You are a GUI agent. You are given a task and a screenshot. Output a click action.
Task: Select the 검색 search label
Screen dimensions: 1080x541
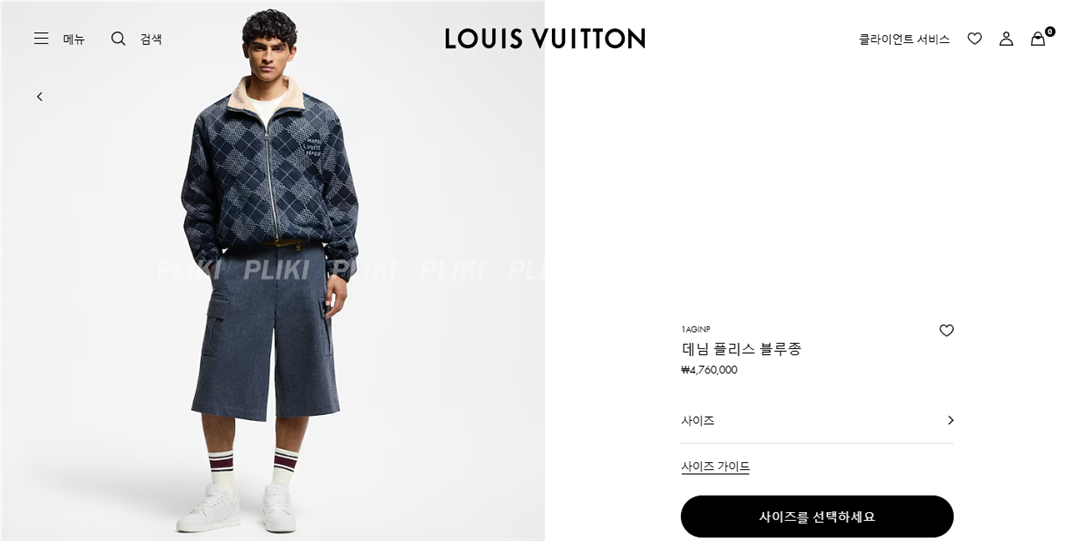coord(151,39)
